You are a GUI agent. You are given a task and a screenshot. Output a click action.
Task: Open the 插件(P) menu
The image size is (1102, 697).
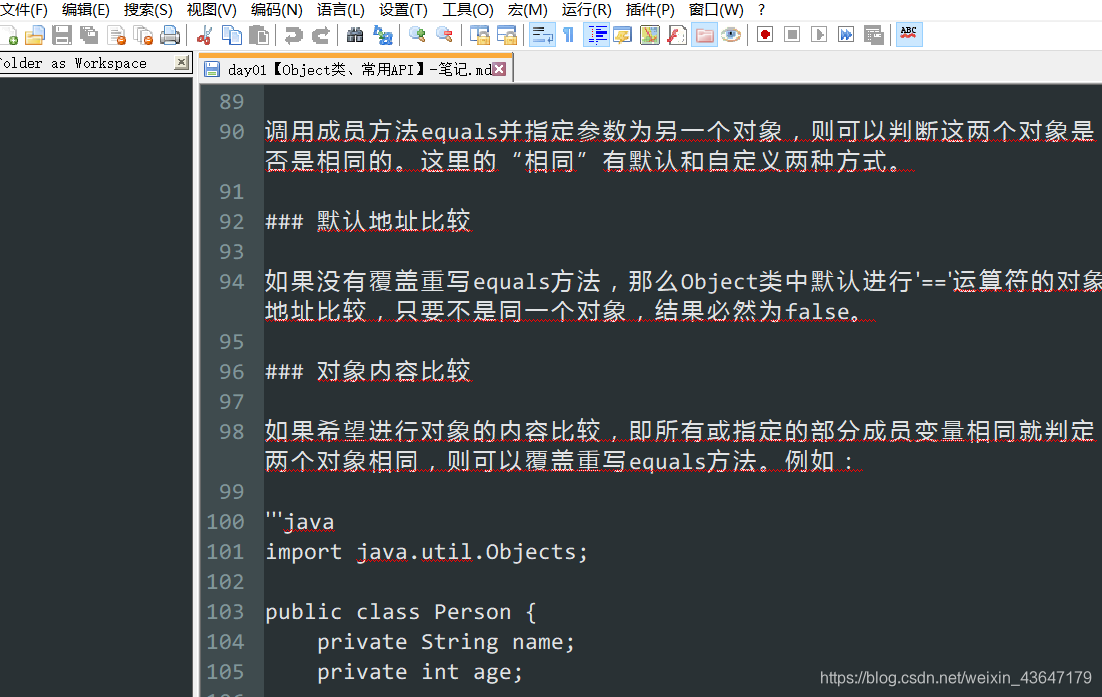(x=650, y=10)
